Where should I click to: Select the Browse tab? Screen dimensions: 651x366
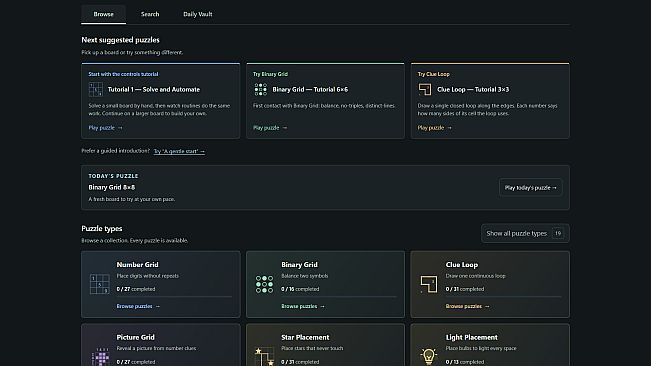103,14
